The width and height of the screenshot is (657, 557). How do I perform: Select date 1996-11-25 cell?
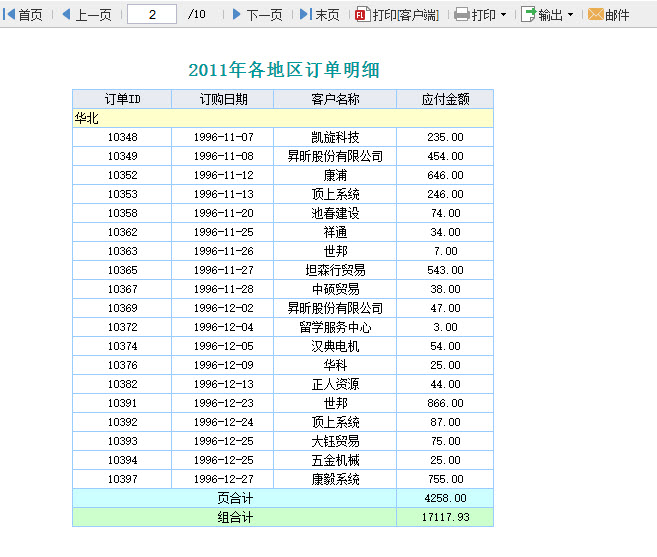click(222, 232)
